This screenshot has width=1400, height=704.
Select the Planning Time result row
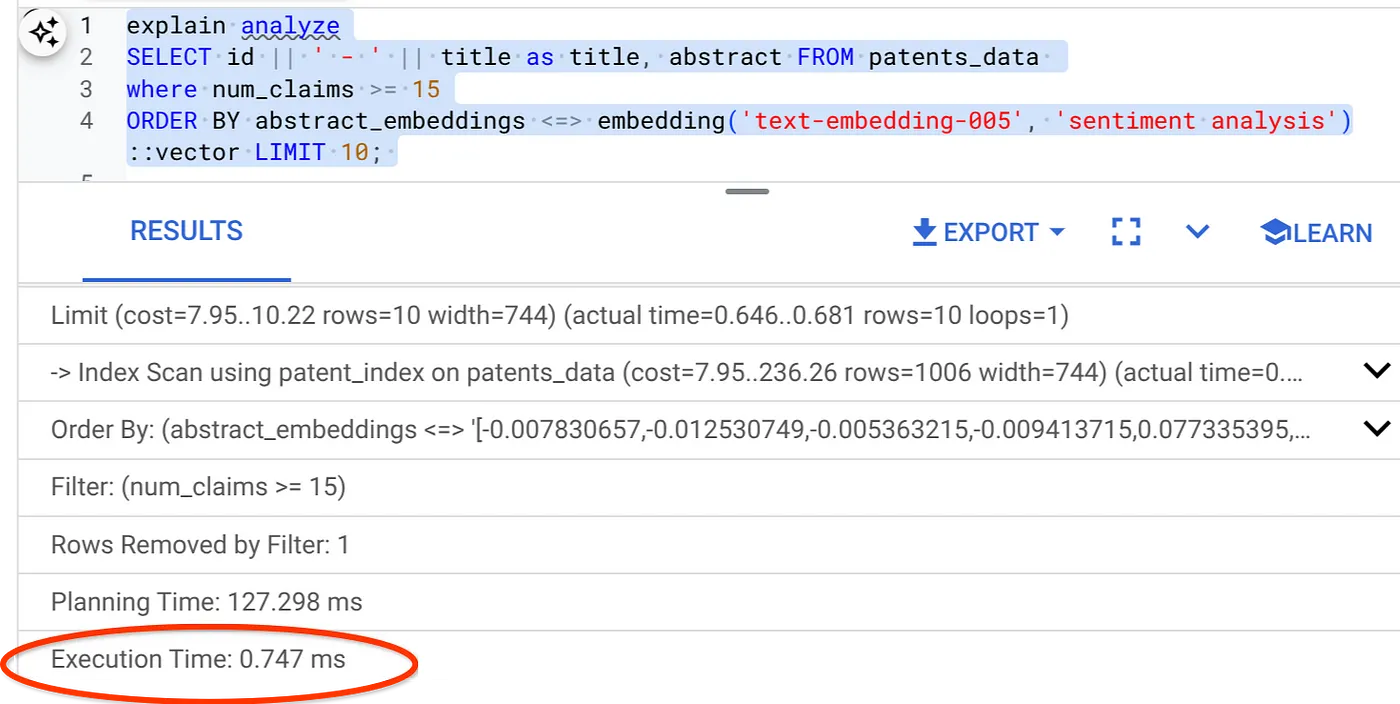(206, 602)
